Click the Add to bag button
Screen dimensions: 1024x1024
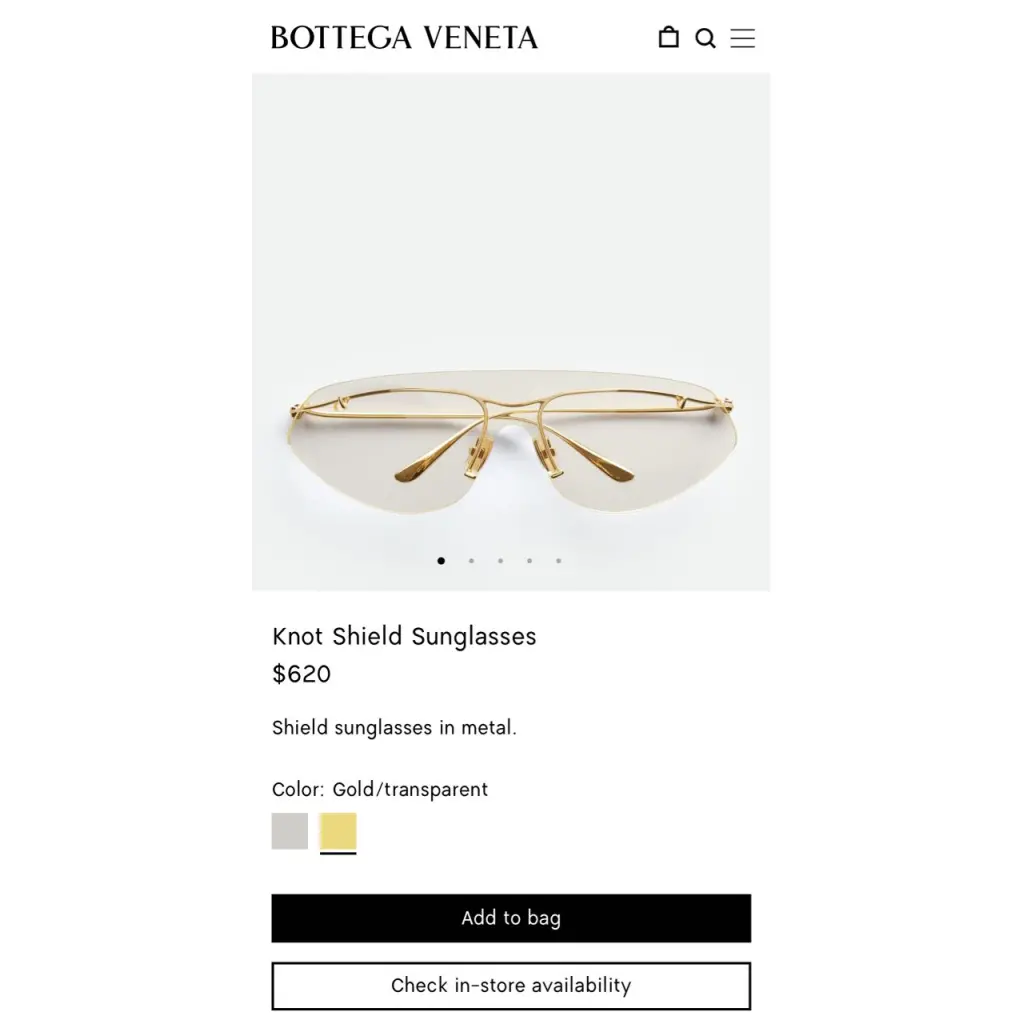tap(511, 918)
